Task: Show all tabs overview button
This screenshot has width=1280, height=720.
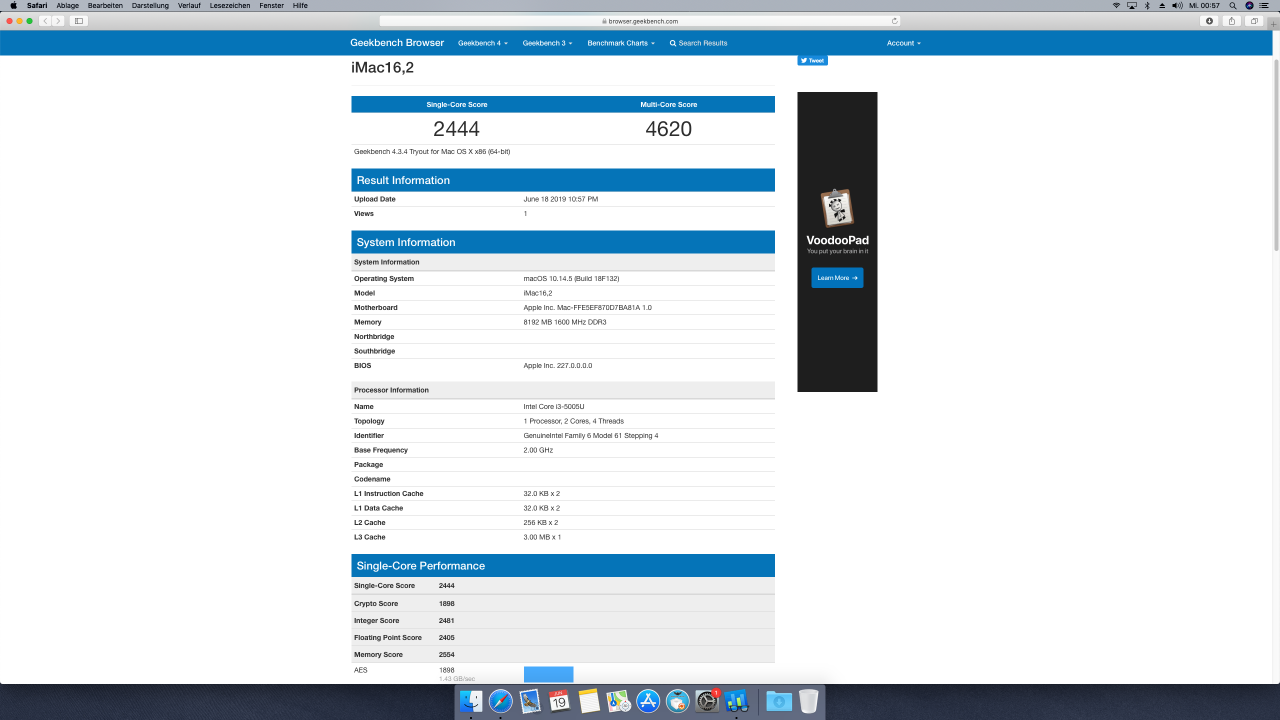Action: (x=1254, y=20)
